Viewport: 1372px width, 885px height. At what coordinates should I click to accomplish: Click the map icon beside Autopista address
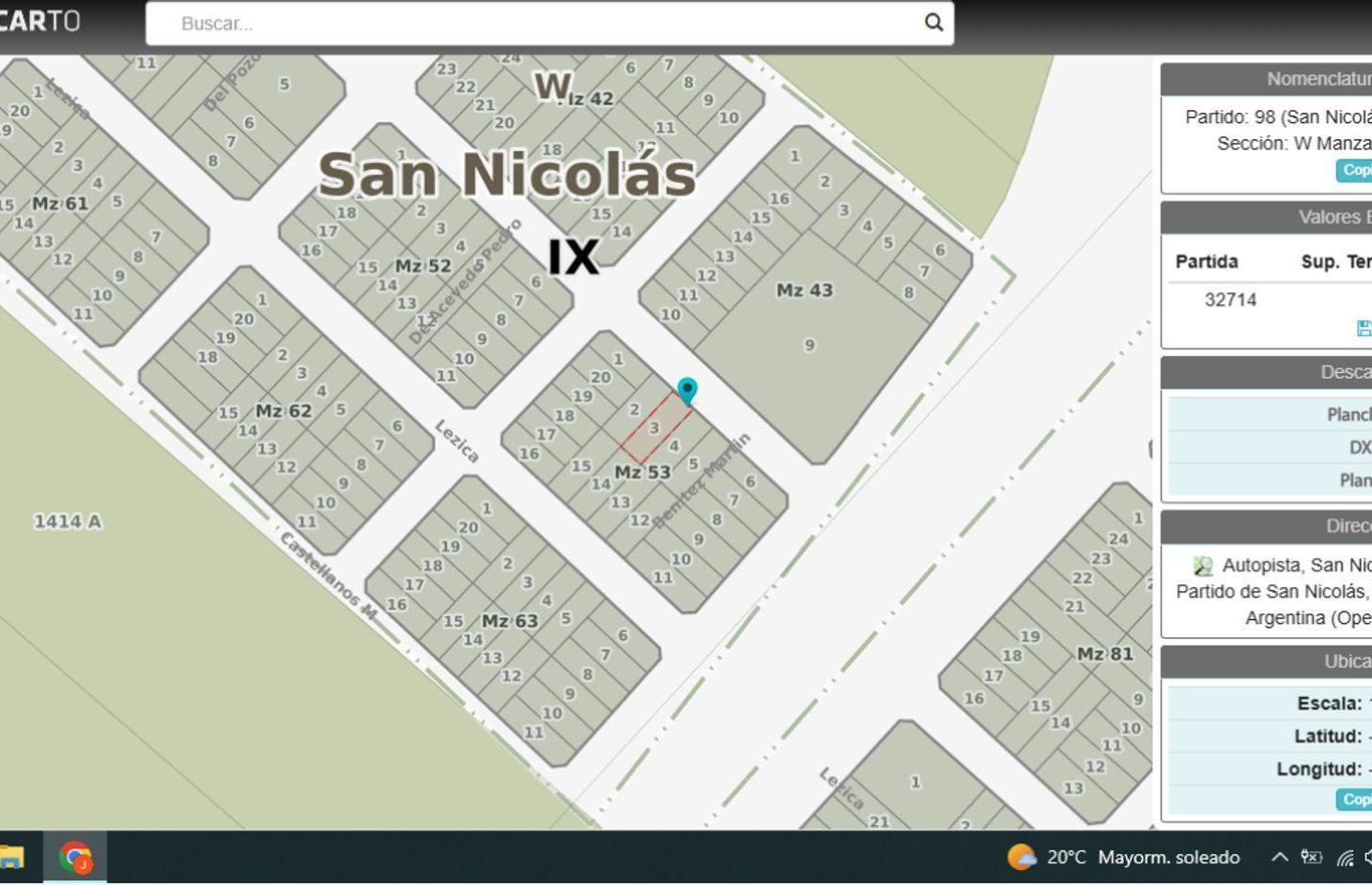coord(1203,566)
